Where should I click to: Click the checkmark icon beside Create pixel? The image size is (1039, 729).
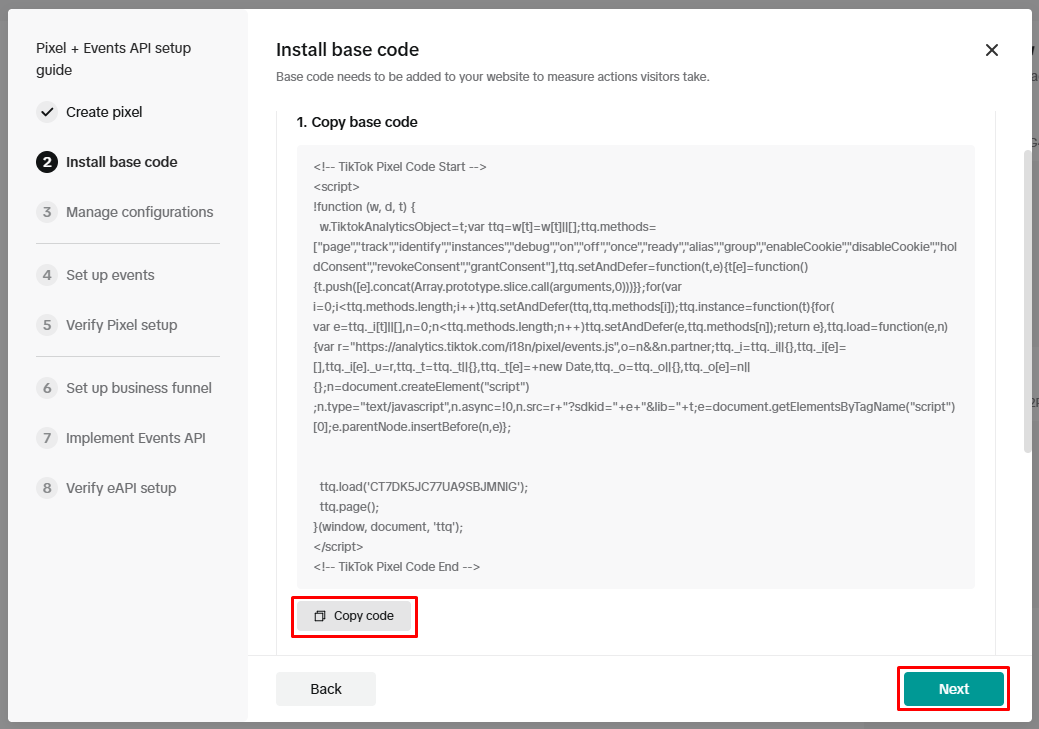pos(47,112)
